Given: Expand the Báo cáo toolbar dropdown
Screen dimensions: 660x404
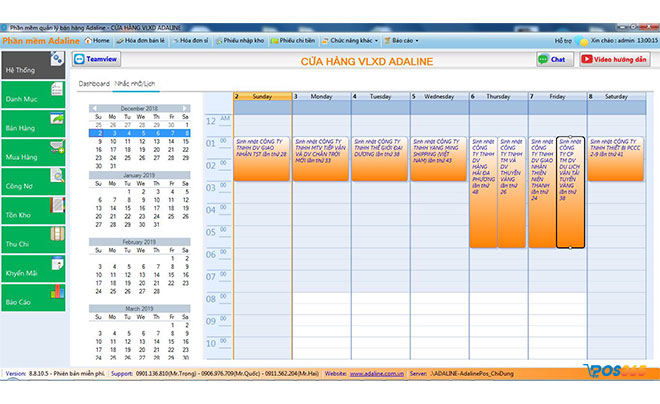Looking at the screenshot, I should [x=401, y=40].
